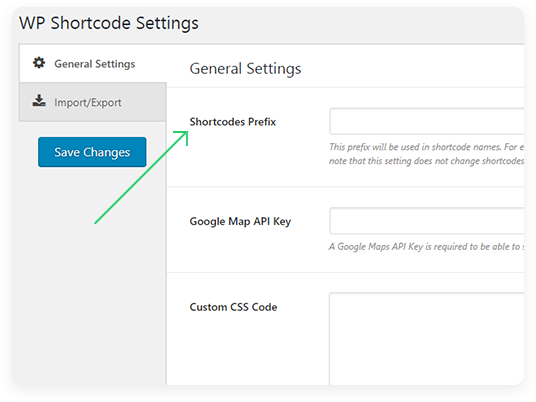Open the General Settings tab label
The image size is (536, 402).
(x=95, y=64)
